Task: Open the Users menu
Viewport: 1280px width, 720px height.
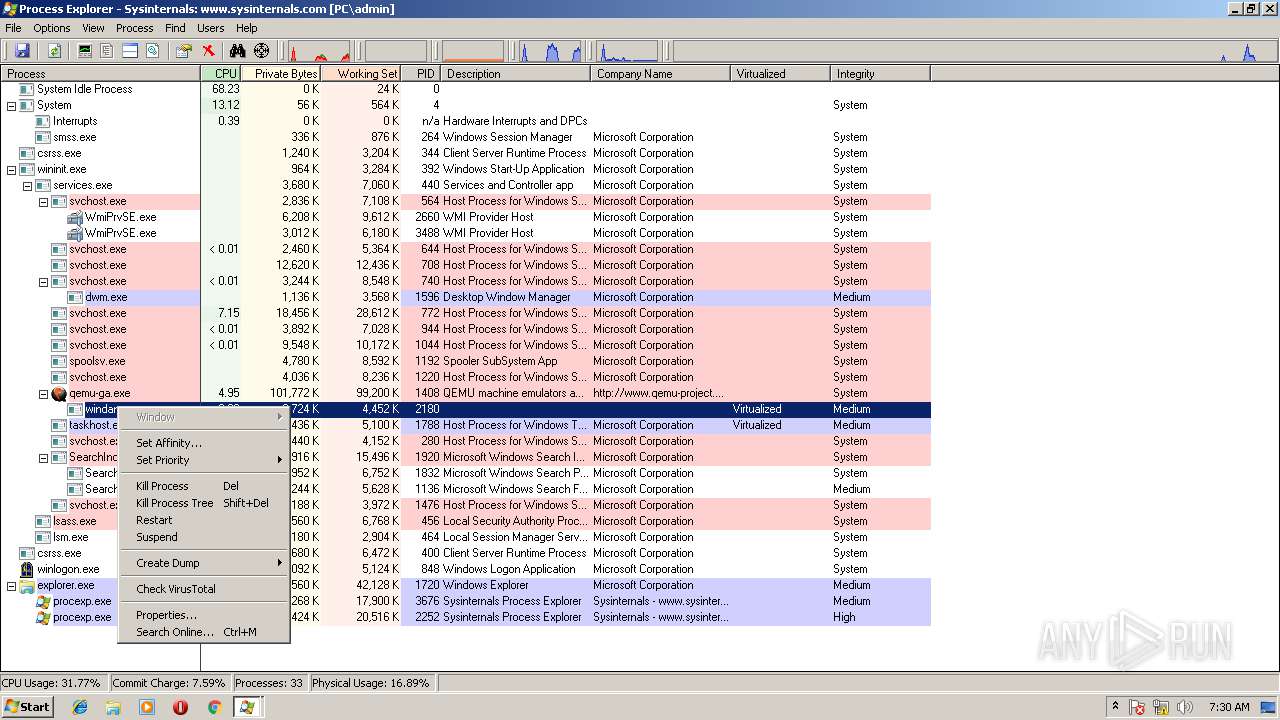Action: (x=211, y=28)
